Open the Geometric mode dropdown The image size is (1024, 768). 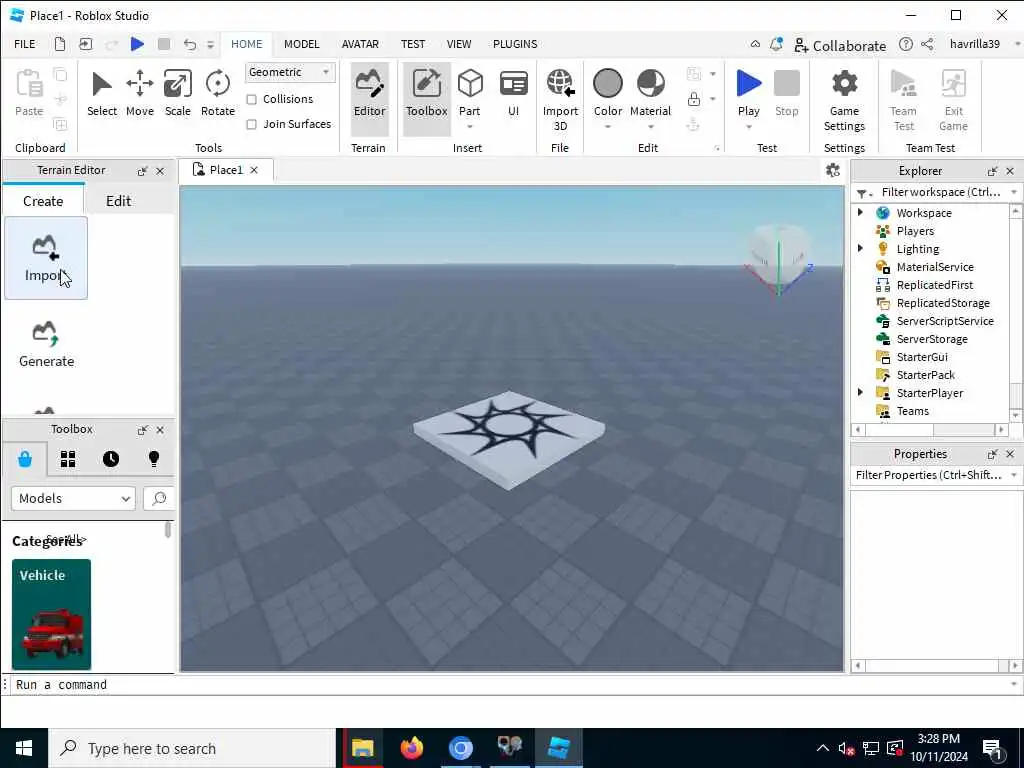[x=290, y=72]
